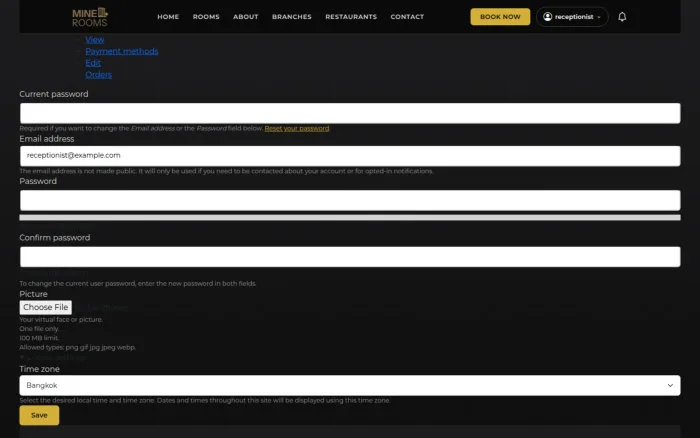Viewport: 700px width, 438px height.
Task: Focus the Current password field
Action: pos(350,113)
